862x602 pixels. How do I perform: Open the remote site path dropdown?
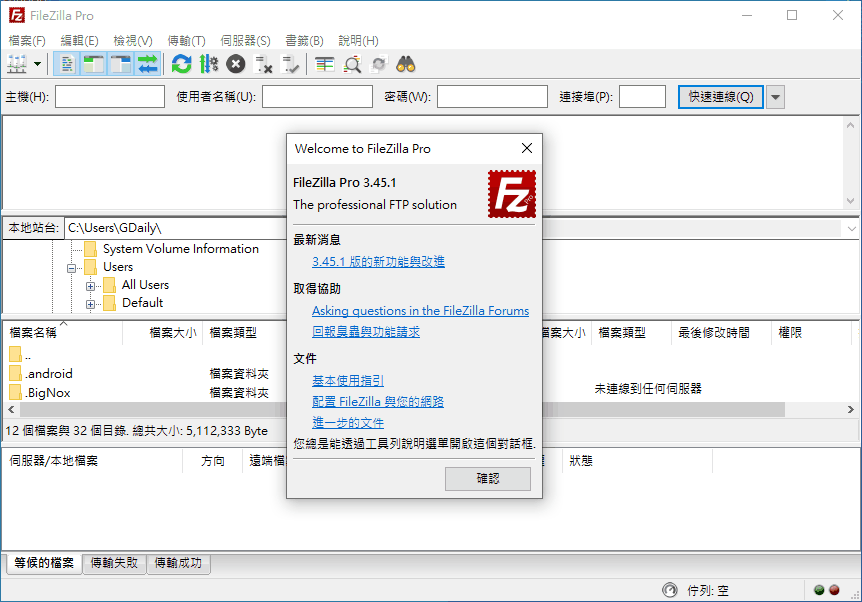coord(852,229)
